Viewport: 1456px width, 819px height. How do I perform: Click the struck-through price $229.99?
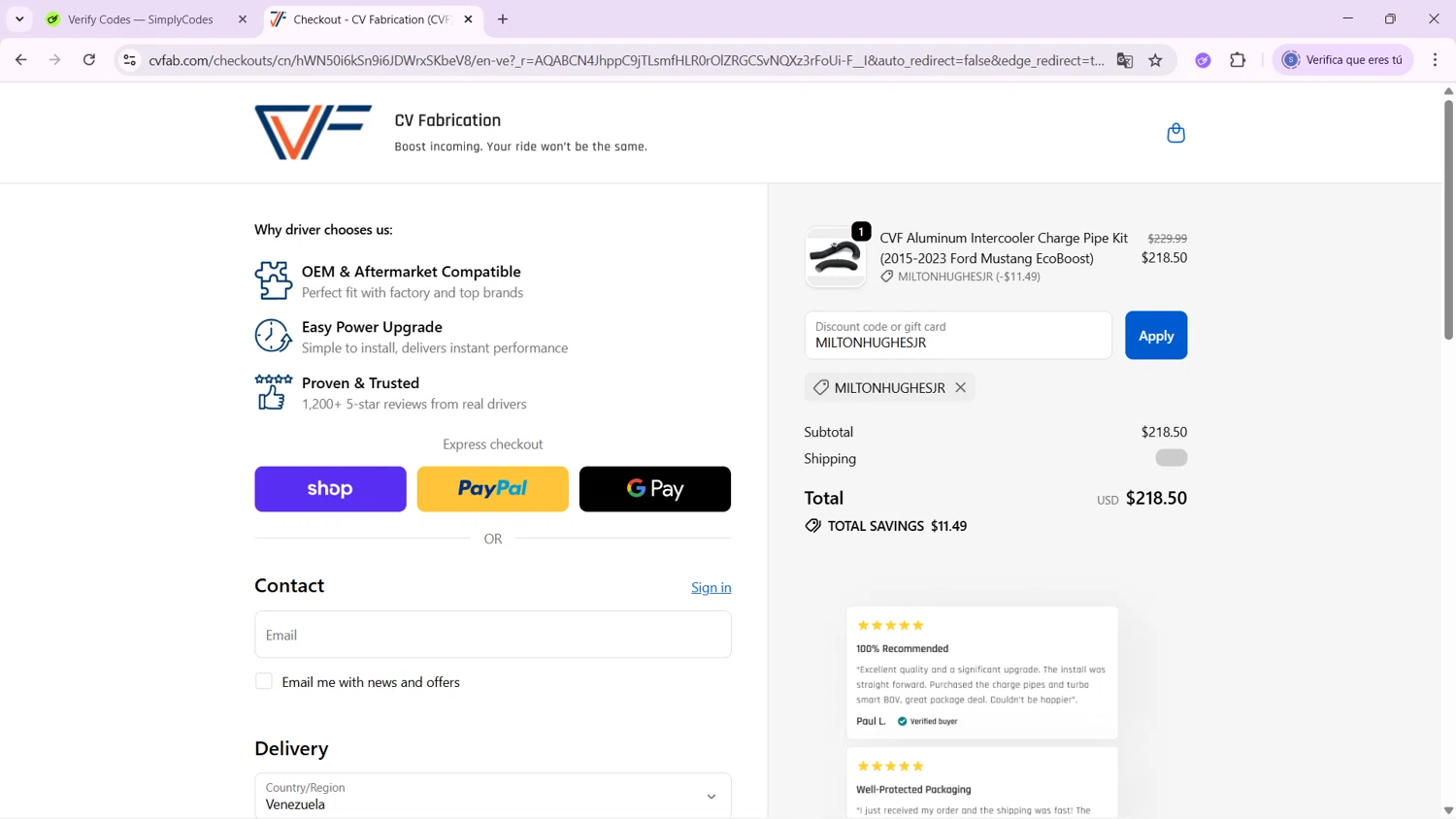click(1167, 238)
